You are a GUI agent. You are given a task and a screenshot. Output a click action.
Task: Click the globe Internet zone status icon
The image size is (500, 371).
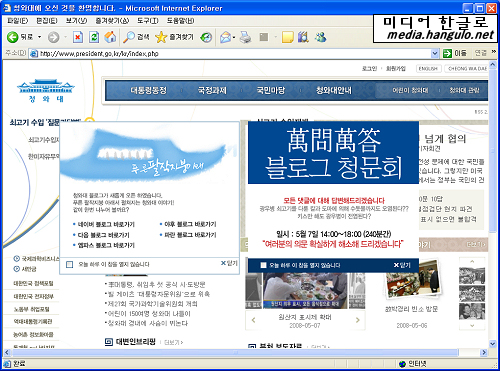(402, 363)
